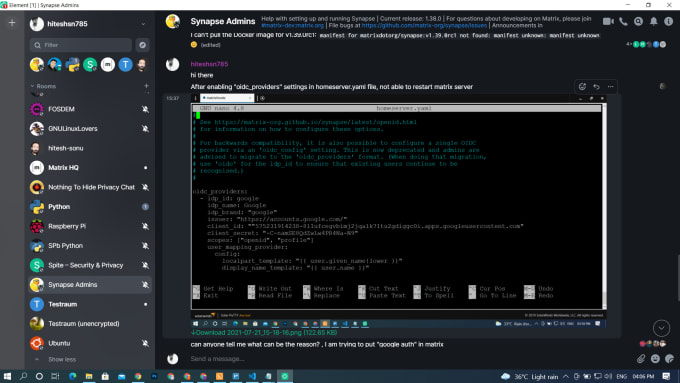
Task: Start a video call in Synapse Admins
Action: (608, 21)
